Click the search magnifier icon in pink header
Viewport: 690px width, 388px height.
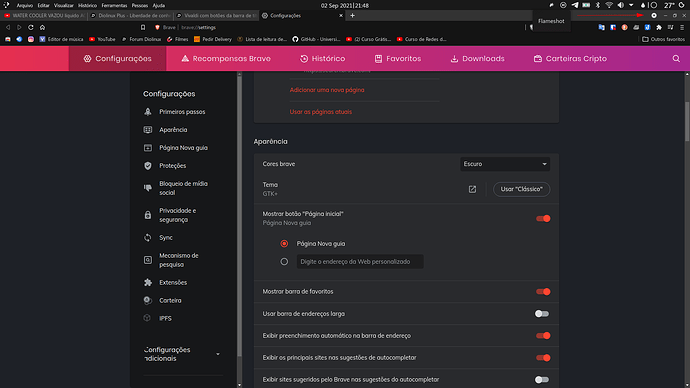pos(676,59)
